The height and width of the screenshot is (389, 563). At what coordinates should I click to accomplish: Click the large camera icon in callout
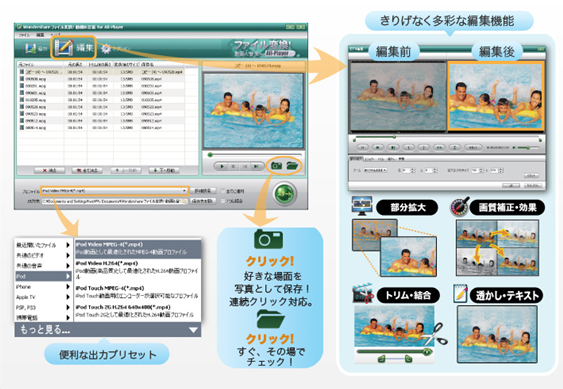(x=268, y=239)
